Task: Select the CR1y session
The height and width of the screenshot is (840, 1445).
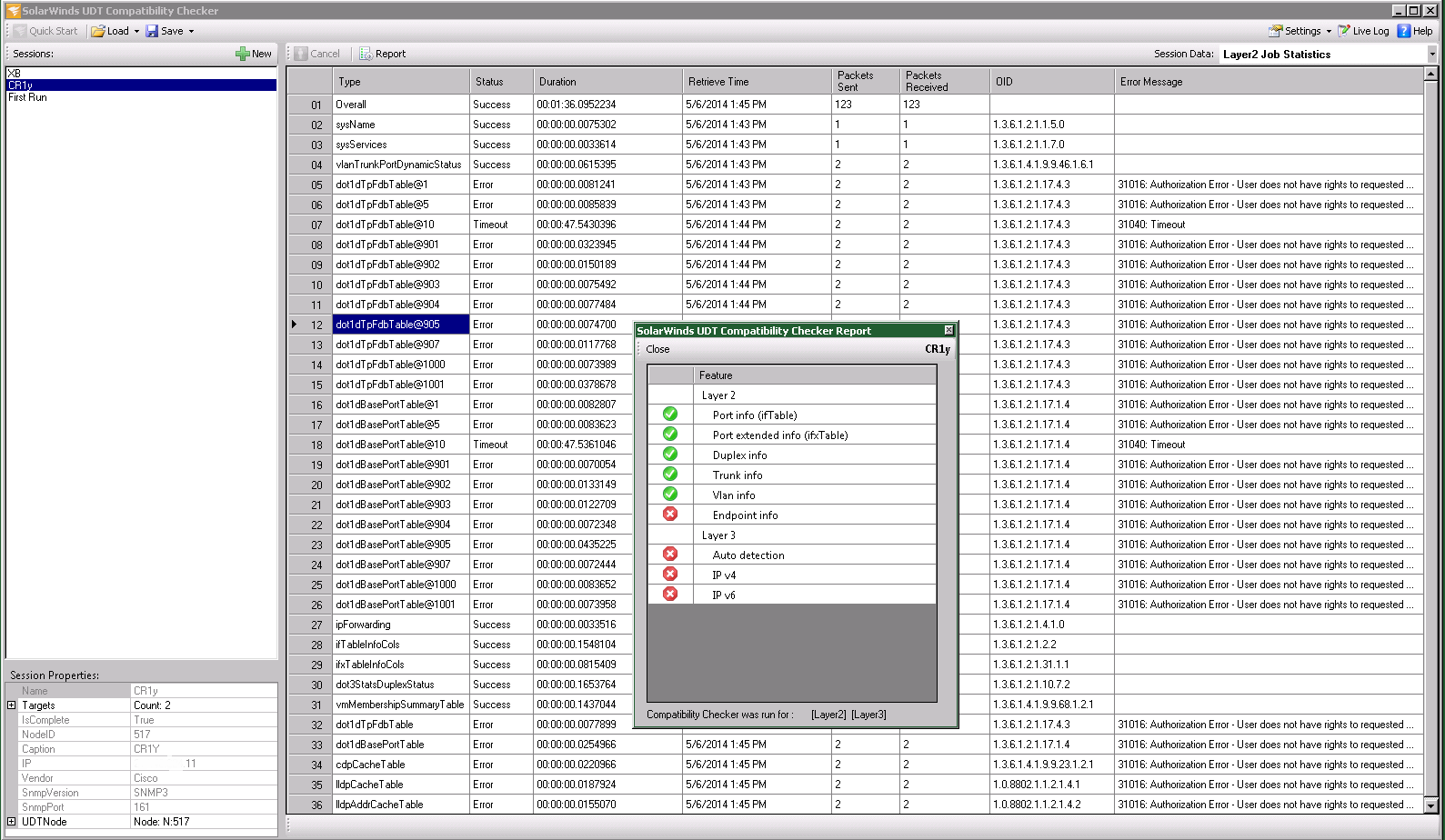Action: click(142, 85)
